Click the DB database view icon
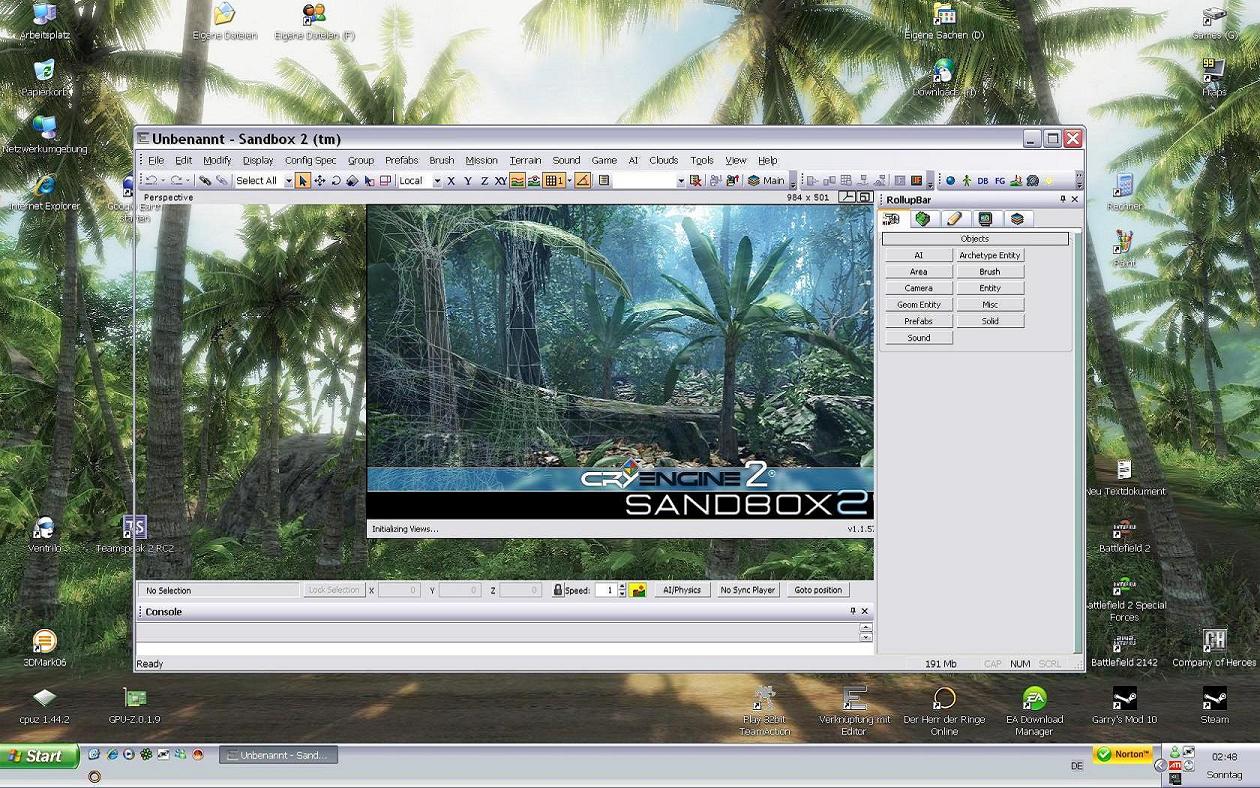 coord(982,181)
